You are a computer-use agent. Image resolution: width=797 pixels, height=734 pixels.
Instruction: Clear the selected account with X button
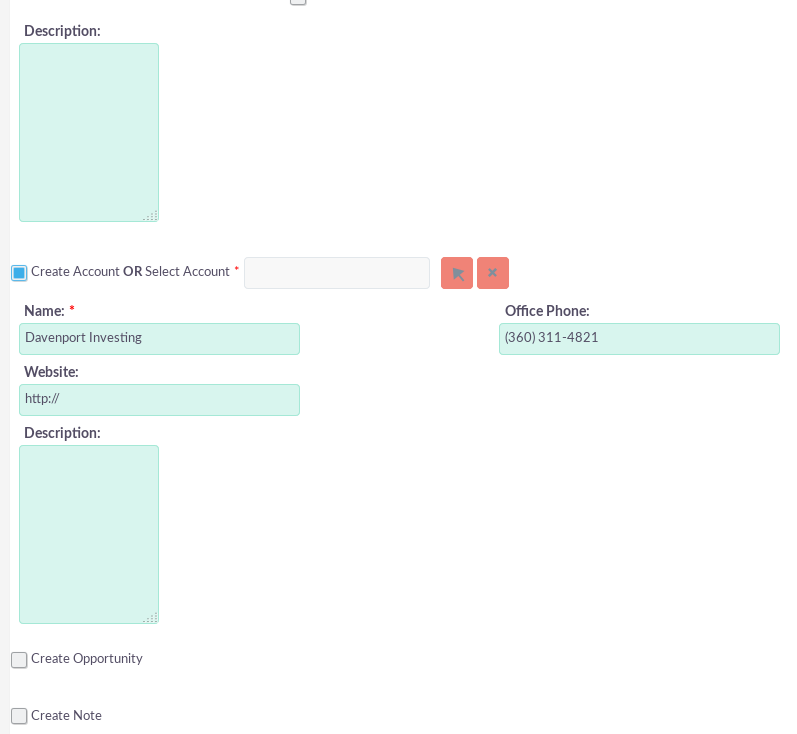[493, 273]
